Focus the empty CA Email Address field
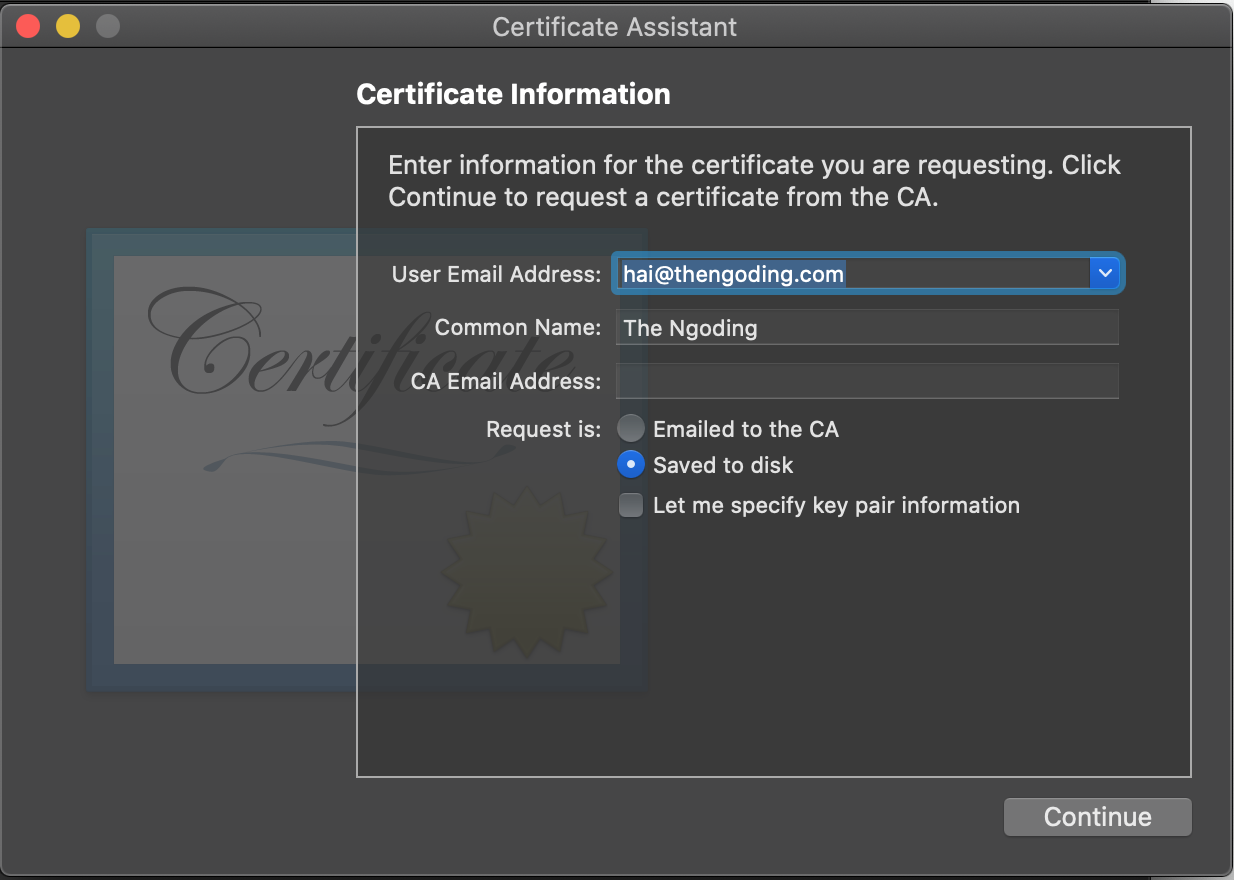Screen dimensions: 1234x880 click(x=866, y=381)
